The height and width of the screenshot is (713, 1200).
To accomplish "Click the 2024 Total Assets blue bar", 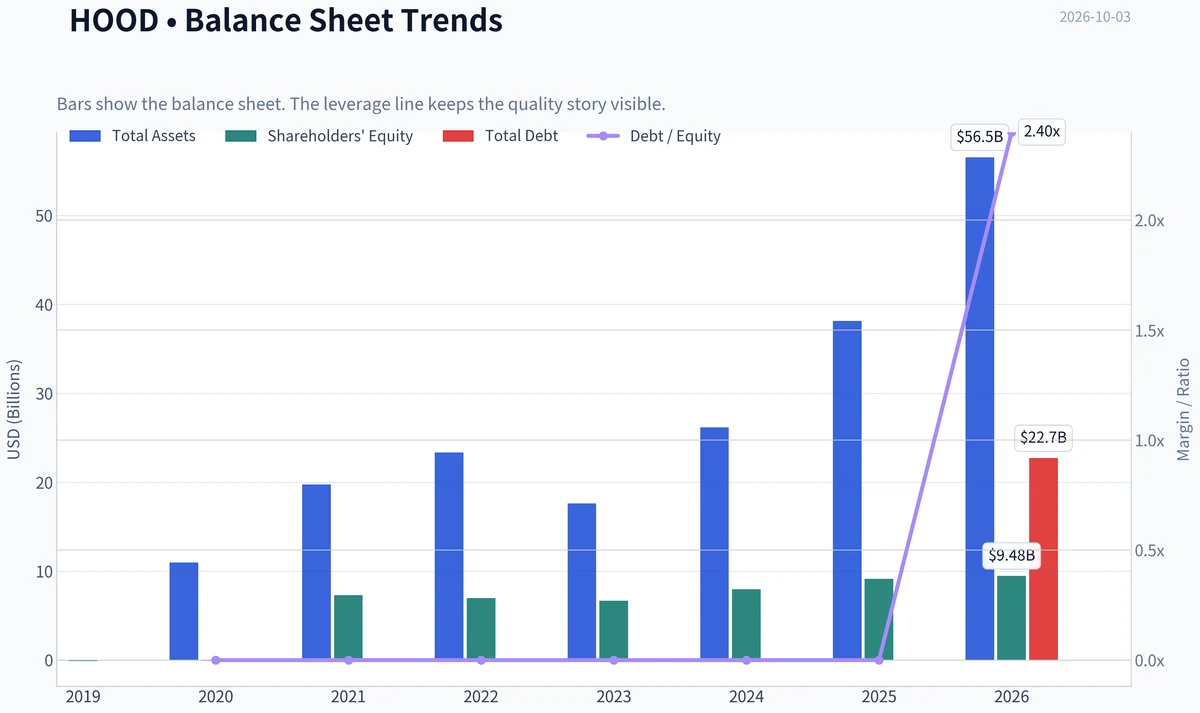I will 714,544.
